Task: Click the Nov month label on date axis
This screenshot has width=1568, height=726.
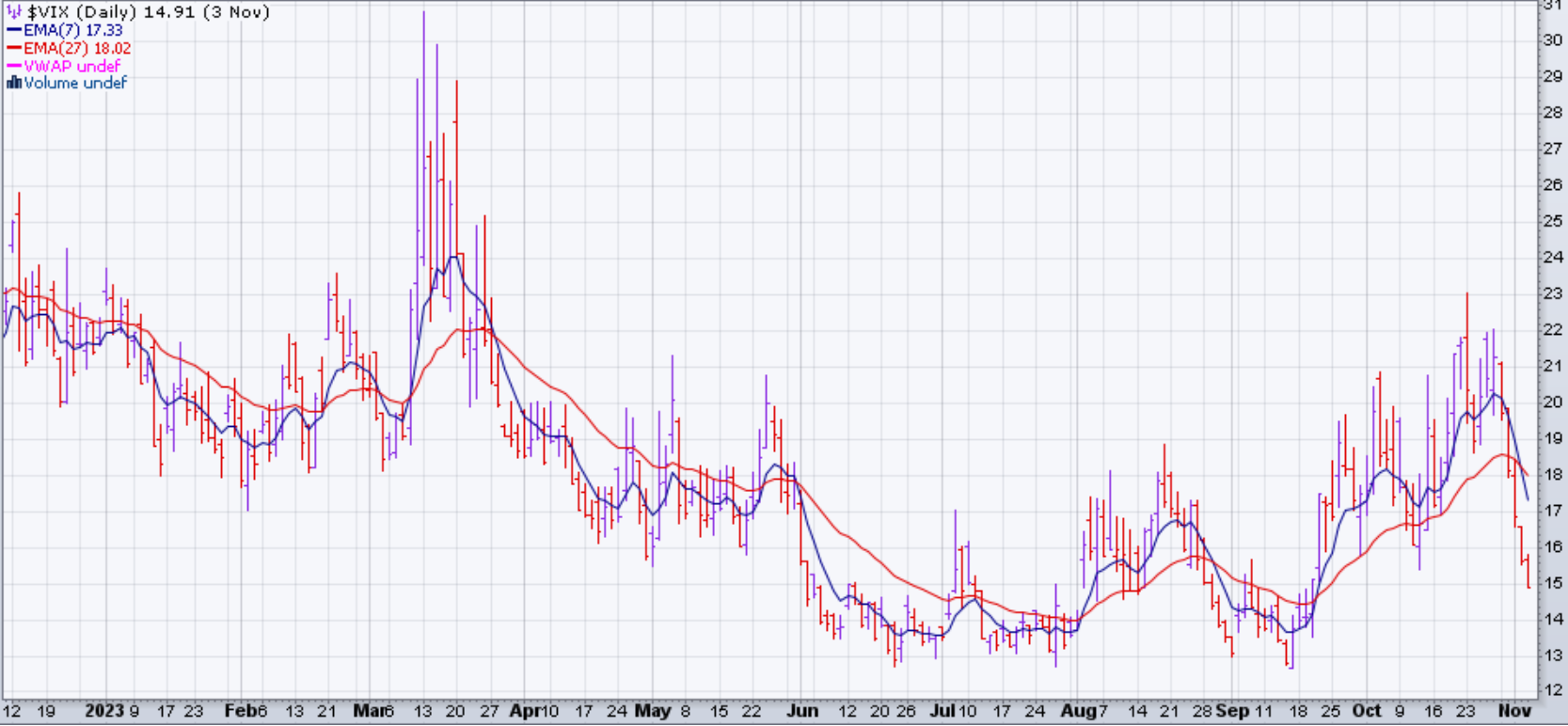Action: (1513, 711)
